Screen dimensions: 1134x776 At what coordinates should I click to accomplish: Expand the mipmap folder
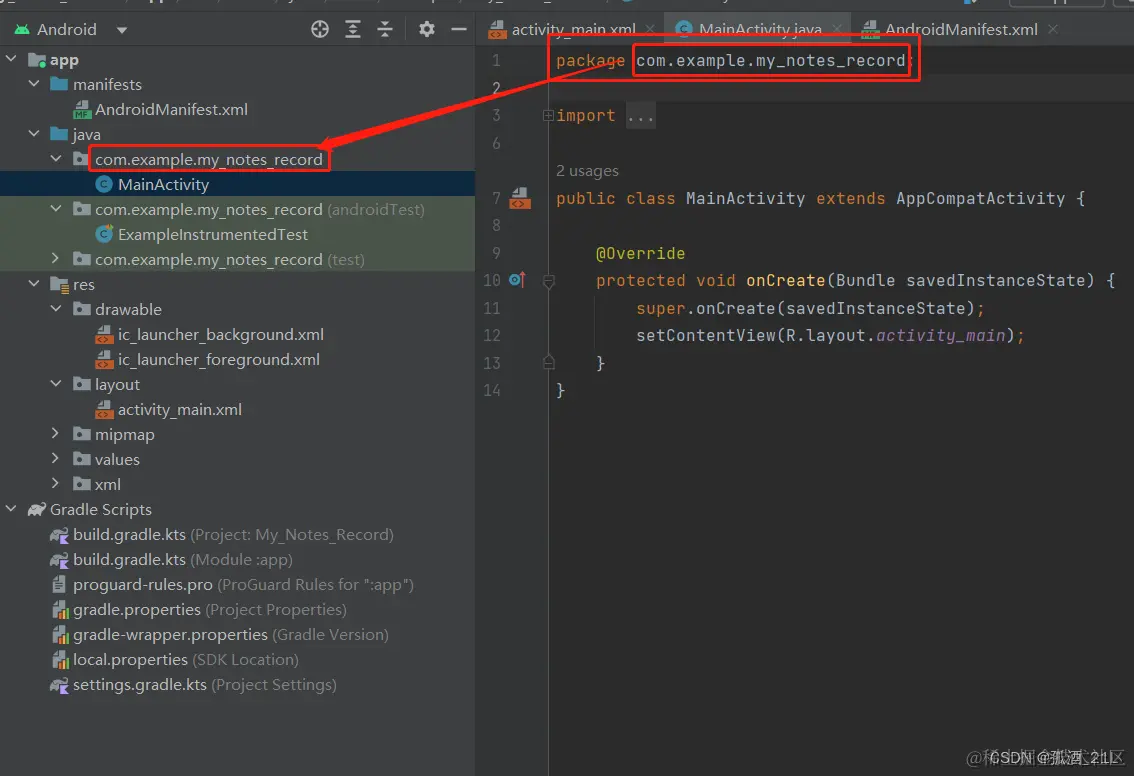55,434
